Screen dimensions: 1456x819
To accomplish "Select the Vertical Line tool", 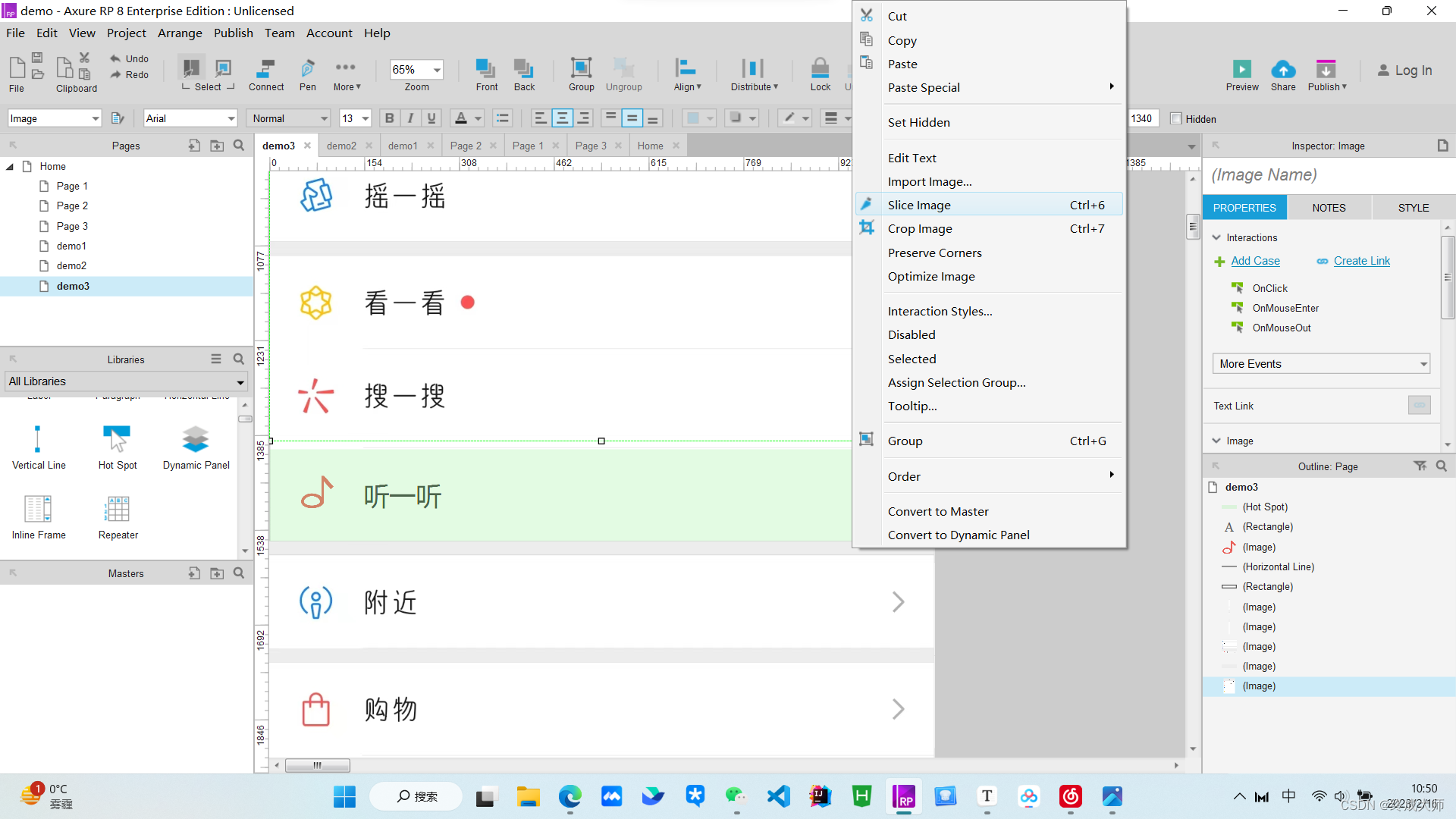I will pyautogui.click(x=38, y=445).
